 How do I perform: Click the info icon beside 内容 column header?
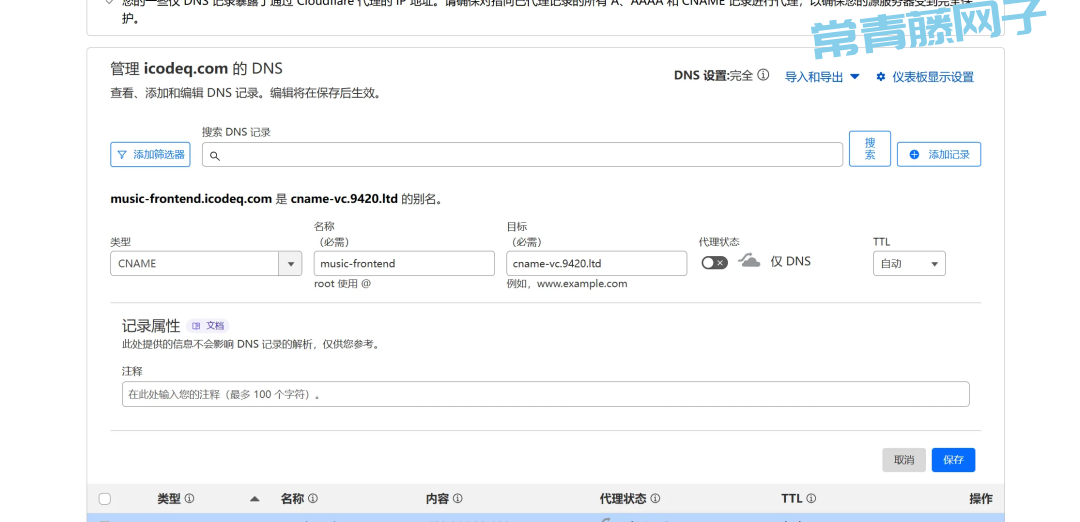(459, 498)
